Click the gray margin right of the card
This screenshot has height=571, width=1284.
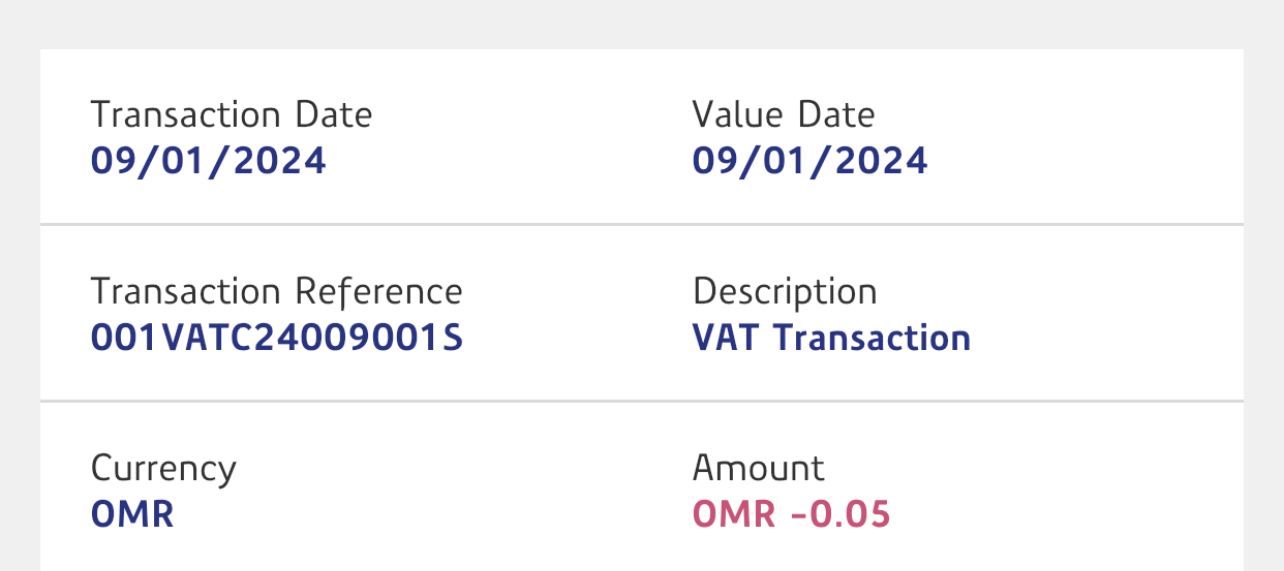coord(1264,300)
